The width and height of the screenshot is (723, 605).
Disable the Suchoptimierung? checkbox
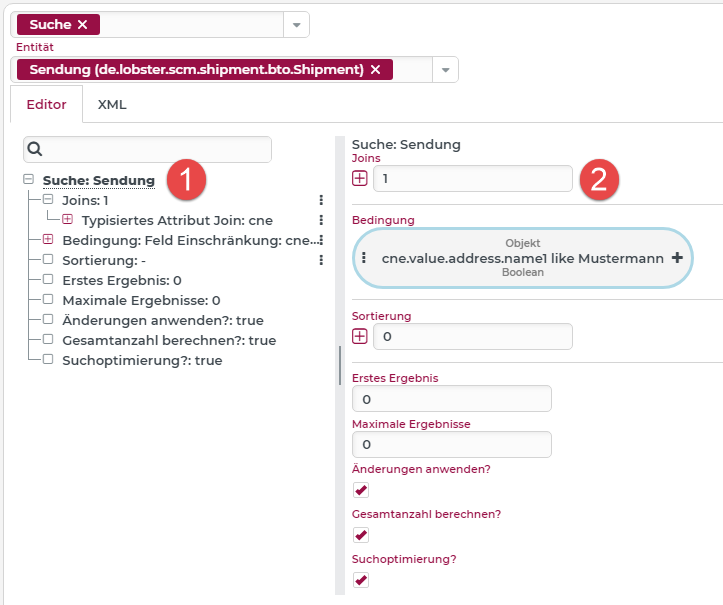(x=361, y=580)
